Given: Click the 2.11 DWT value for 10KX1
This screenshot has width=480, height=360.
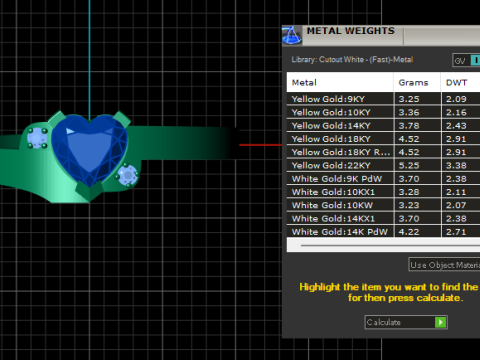Looking at the screenshot, I should (x=456, y=192).
